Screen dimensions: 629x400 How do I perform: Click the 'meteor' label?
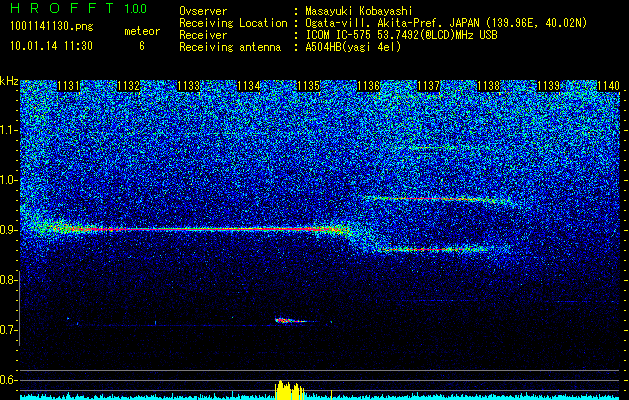pos(142,31)
